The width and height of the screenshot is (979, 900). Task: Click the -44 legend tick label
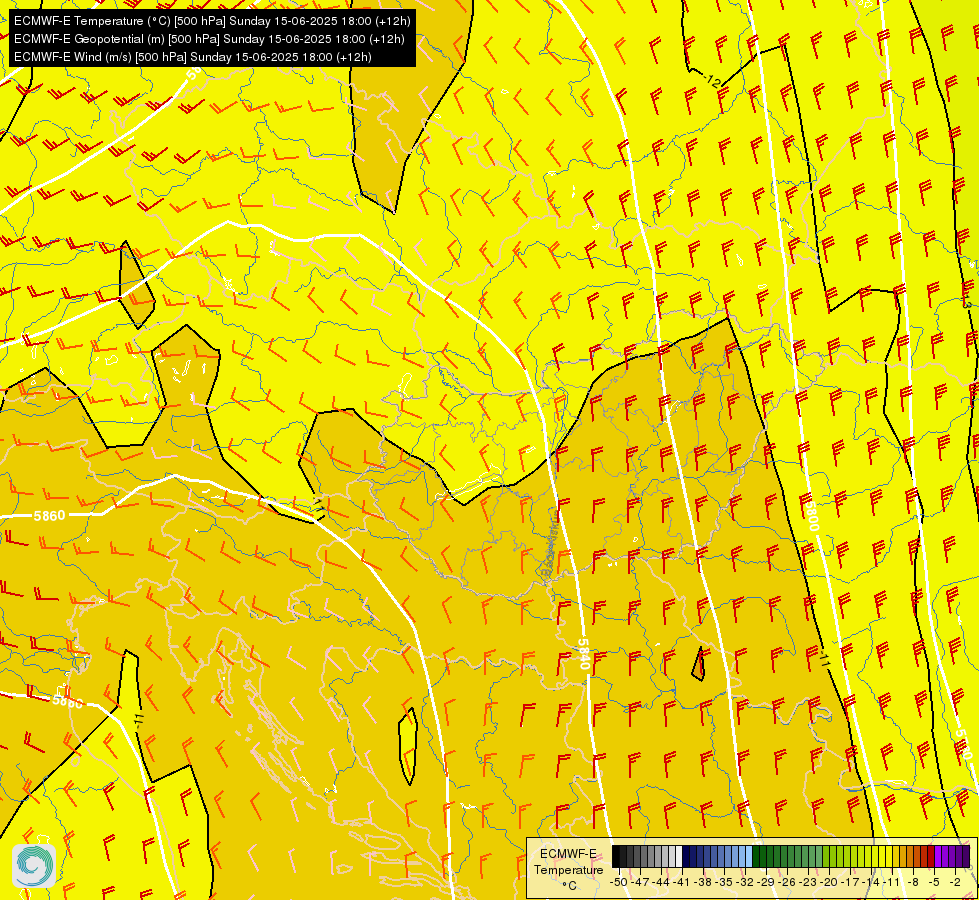661,882
